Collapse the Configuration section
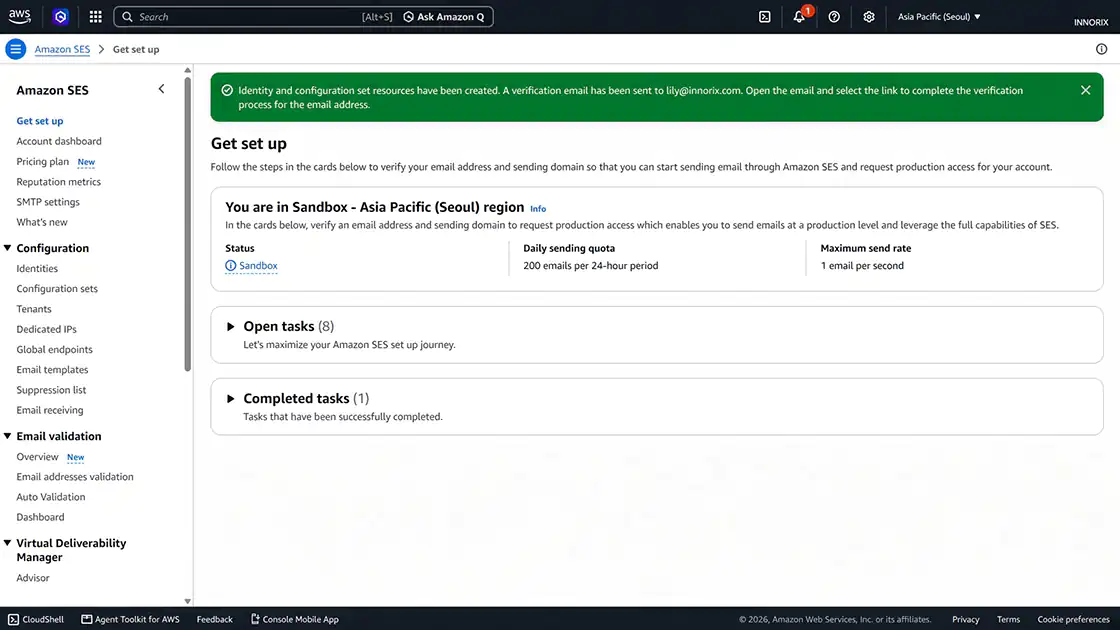This screenshot has width=1120, height=630. click(x=8, y=248)
